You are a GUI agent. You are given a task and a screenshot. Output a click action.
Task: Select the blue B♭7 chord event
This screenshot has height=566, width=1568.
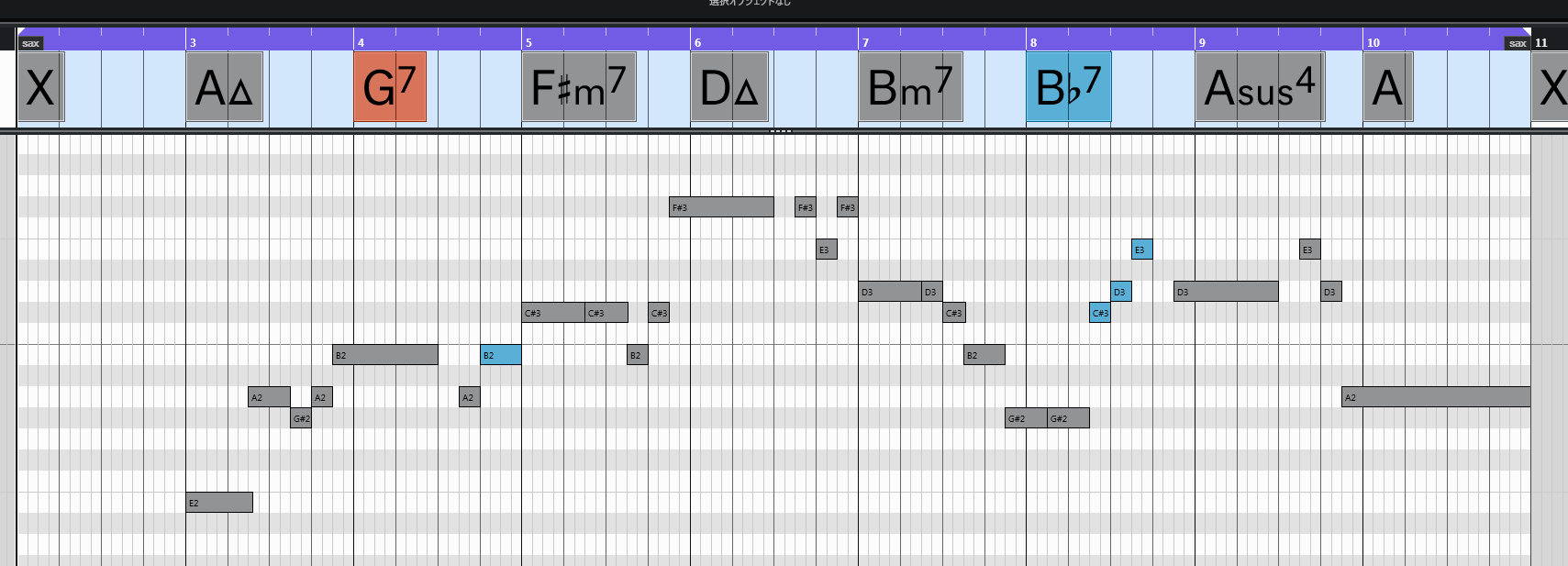click(1068, 87)
